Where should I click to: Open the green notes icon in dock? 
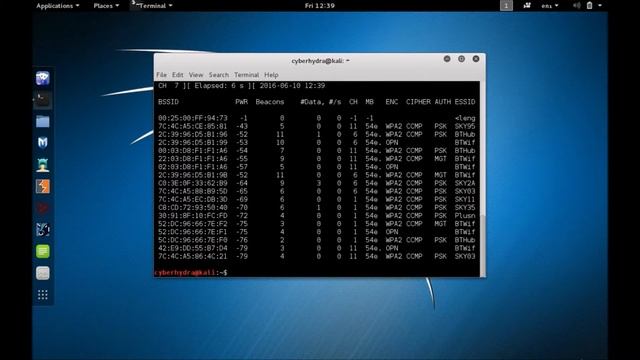tap(43, 251)
